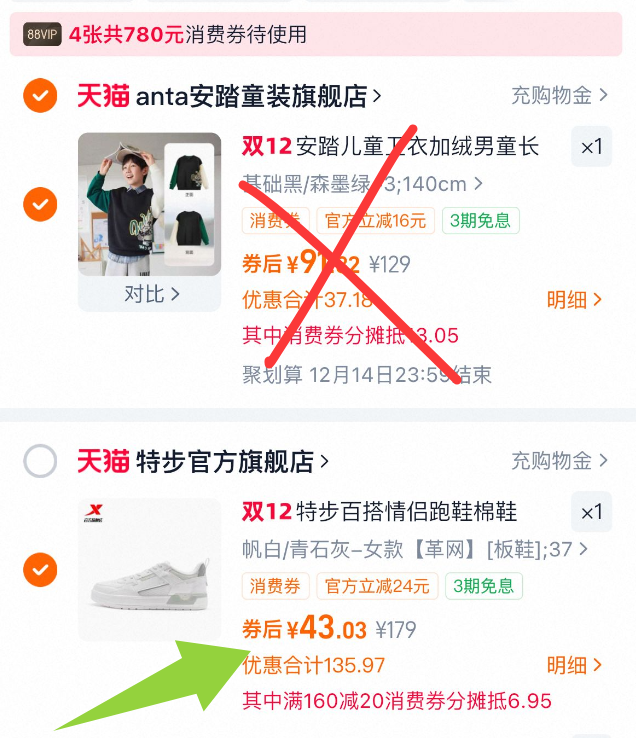Click the Tmall logo beside the anta store
636x738 pixels.
pos(103,96)
